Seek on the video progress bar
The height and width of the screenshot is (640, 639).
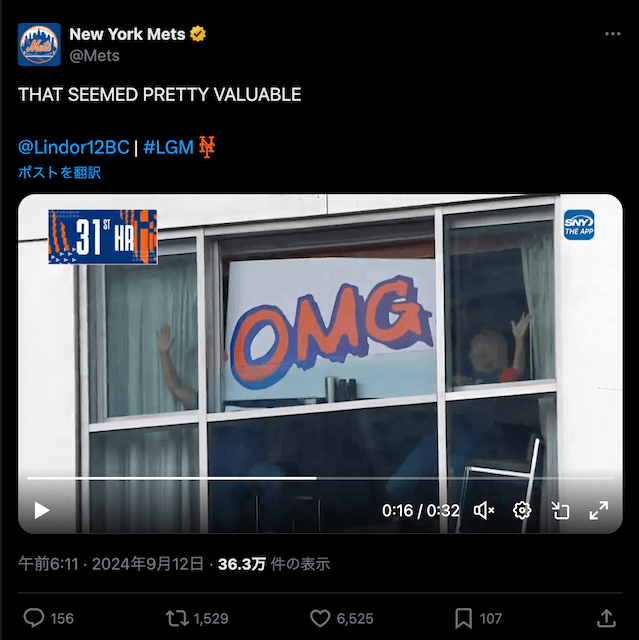point(320,478)
